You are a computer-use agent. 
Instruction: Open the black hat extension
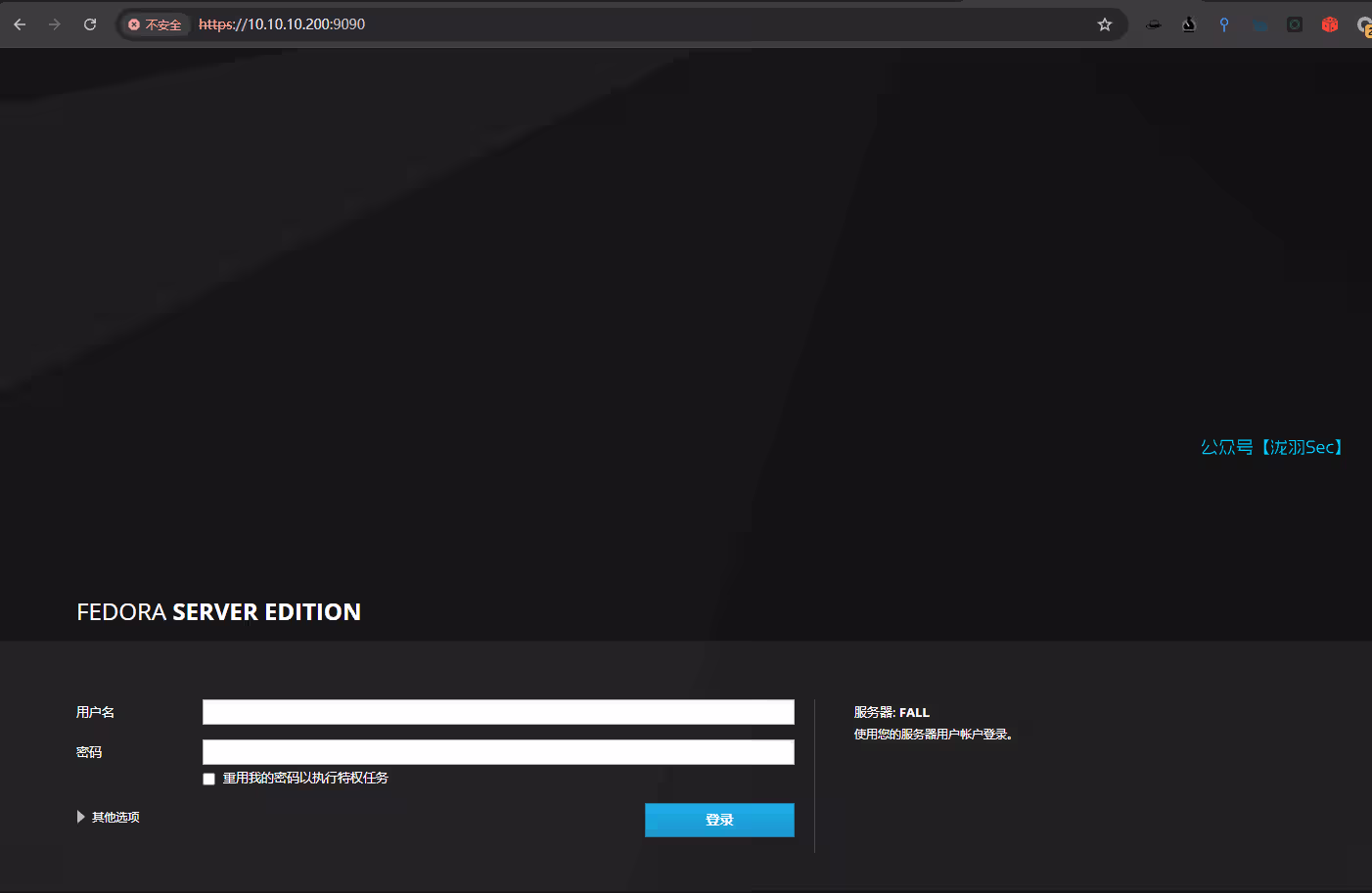click(1154, 24)
